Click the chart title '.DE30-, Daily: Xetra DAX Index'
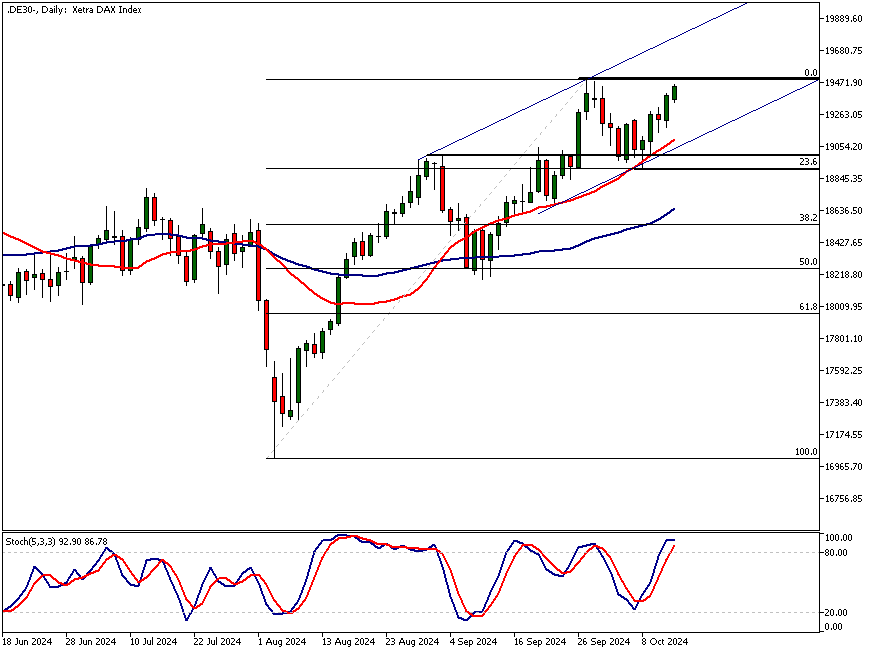The image size is (877, 653). pyautogui.click(x=74, y=10)
